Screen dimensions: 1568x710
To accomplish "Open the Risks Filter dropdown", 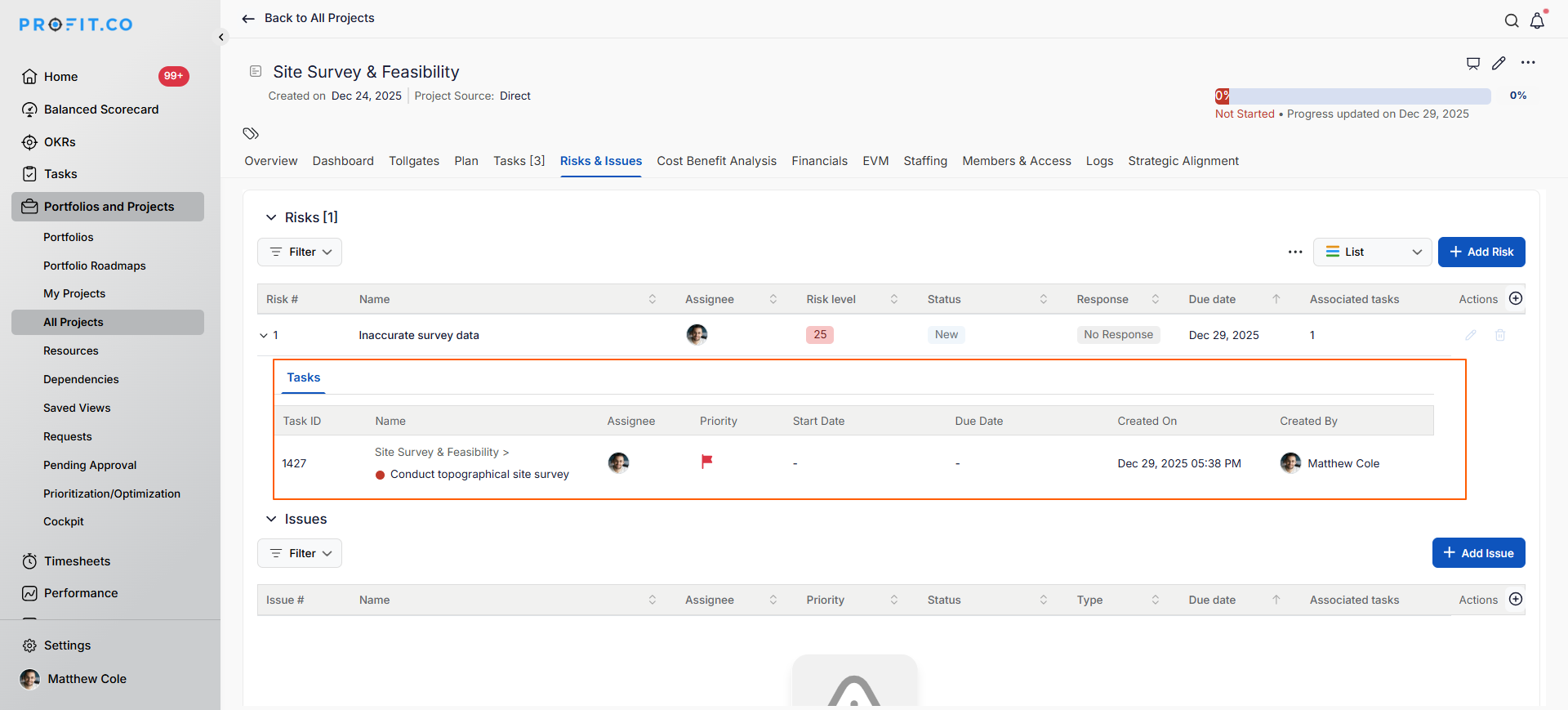I will coord(300,252).
